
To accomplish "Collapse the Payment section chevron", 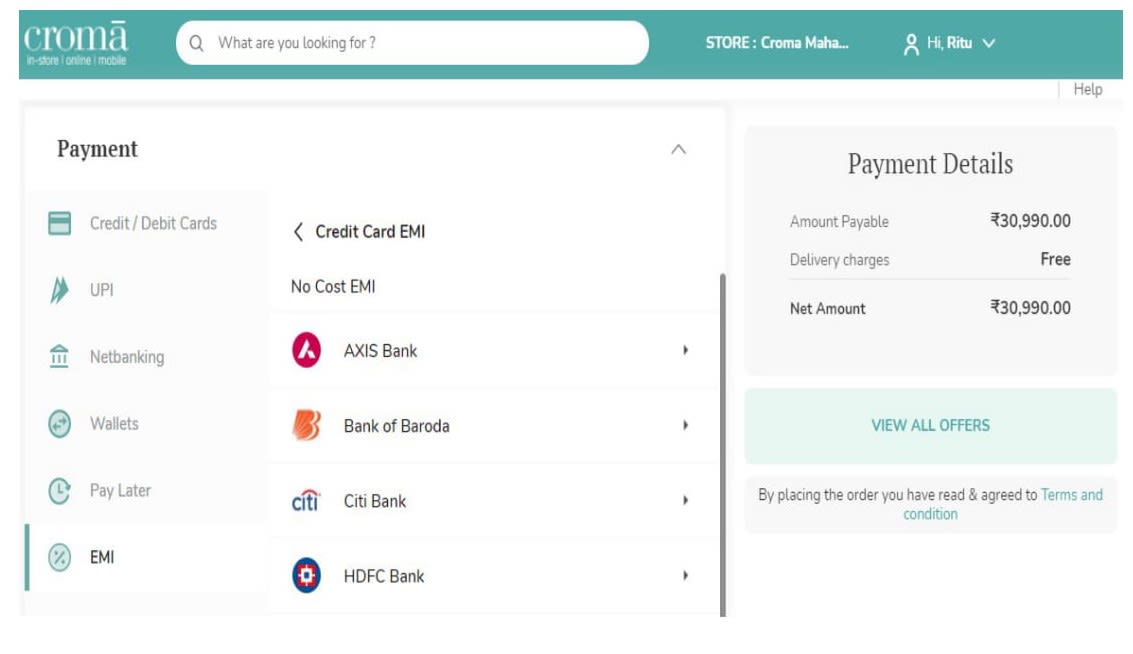I will coord(678,150).
